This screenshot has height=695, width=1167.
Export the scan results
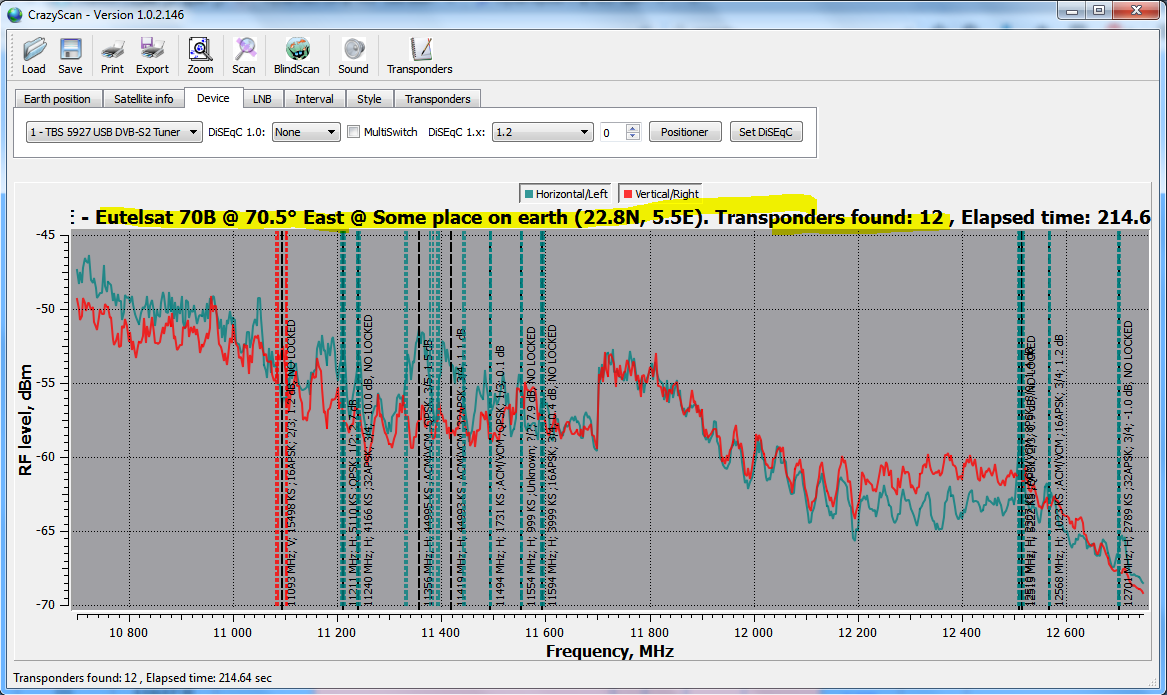click(152, 55)
